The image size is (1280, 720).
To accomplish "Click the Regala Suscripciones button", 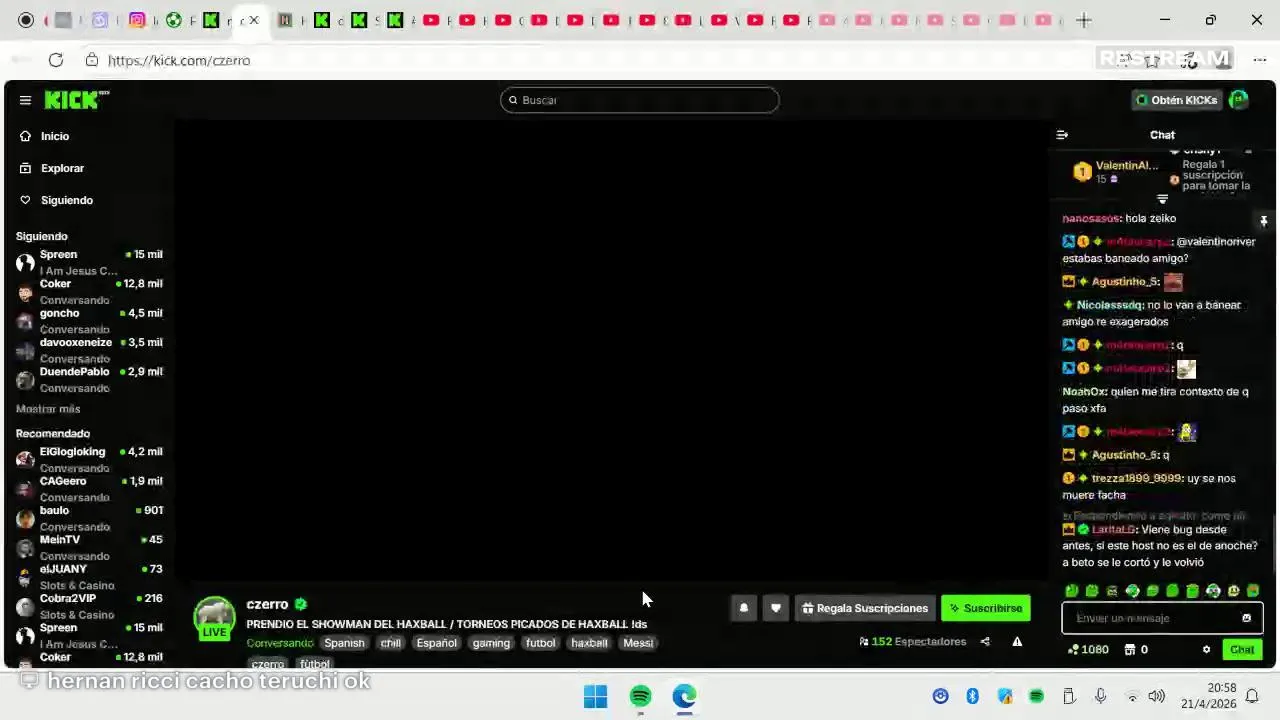I will (865, 608).
